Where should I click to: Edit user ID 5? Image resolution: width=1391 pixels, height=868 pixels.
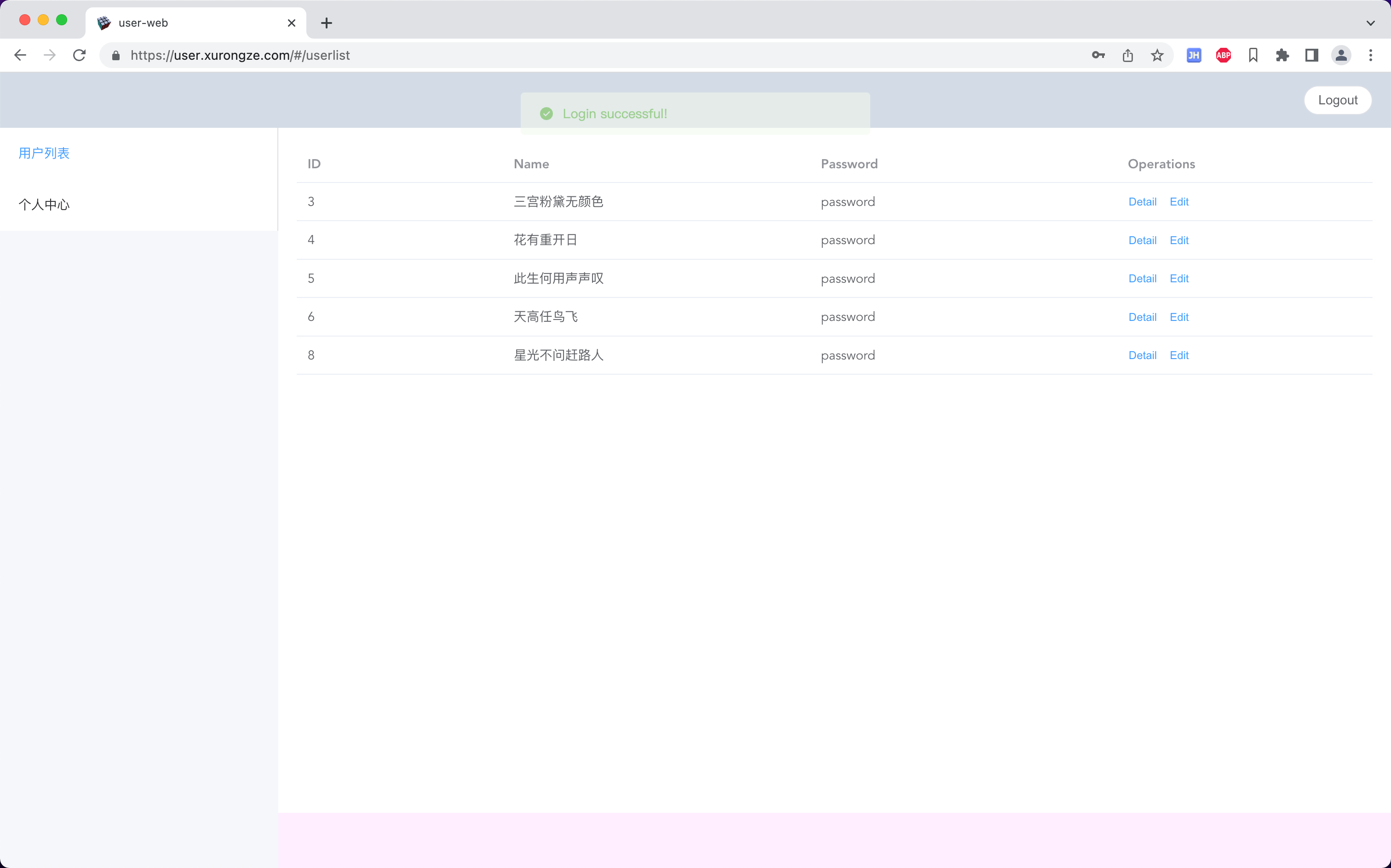[x=1178, y=279]
